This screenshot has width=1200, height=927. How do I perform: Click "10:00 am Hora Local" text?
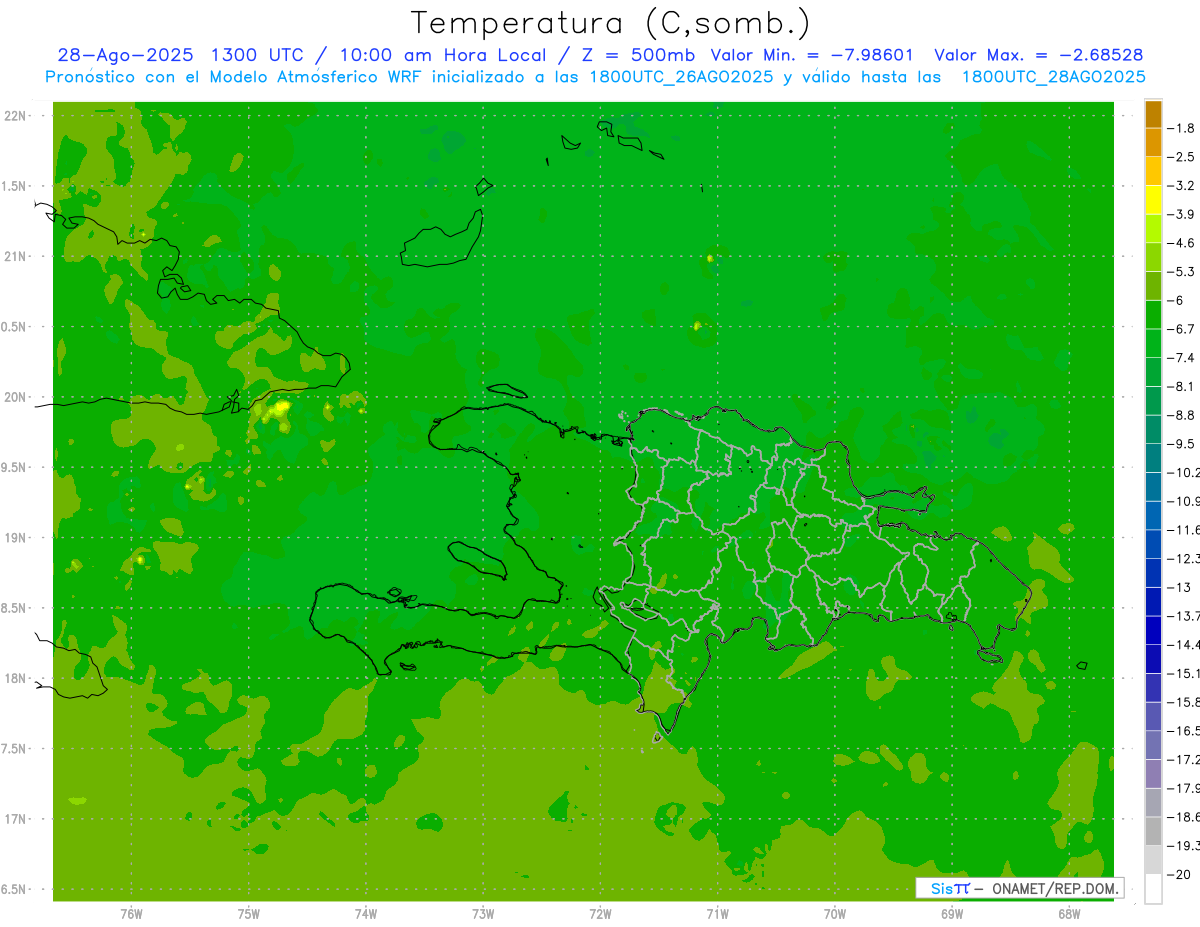(x=443, y=55)
